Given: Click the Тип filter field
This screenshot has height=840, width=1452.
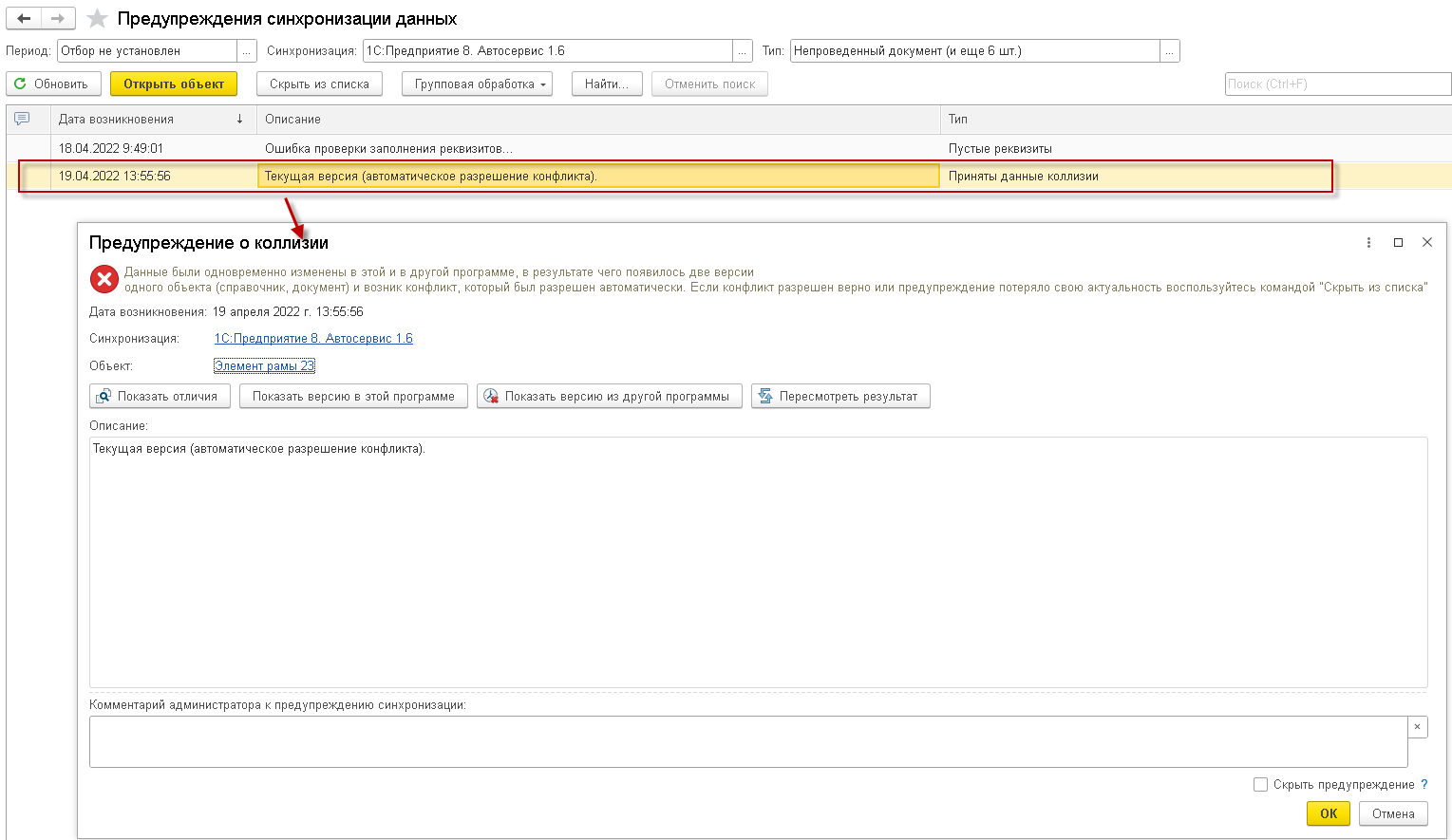Looking at the screenshot, I should [x=975, y=51].
